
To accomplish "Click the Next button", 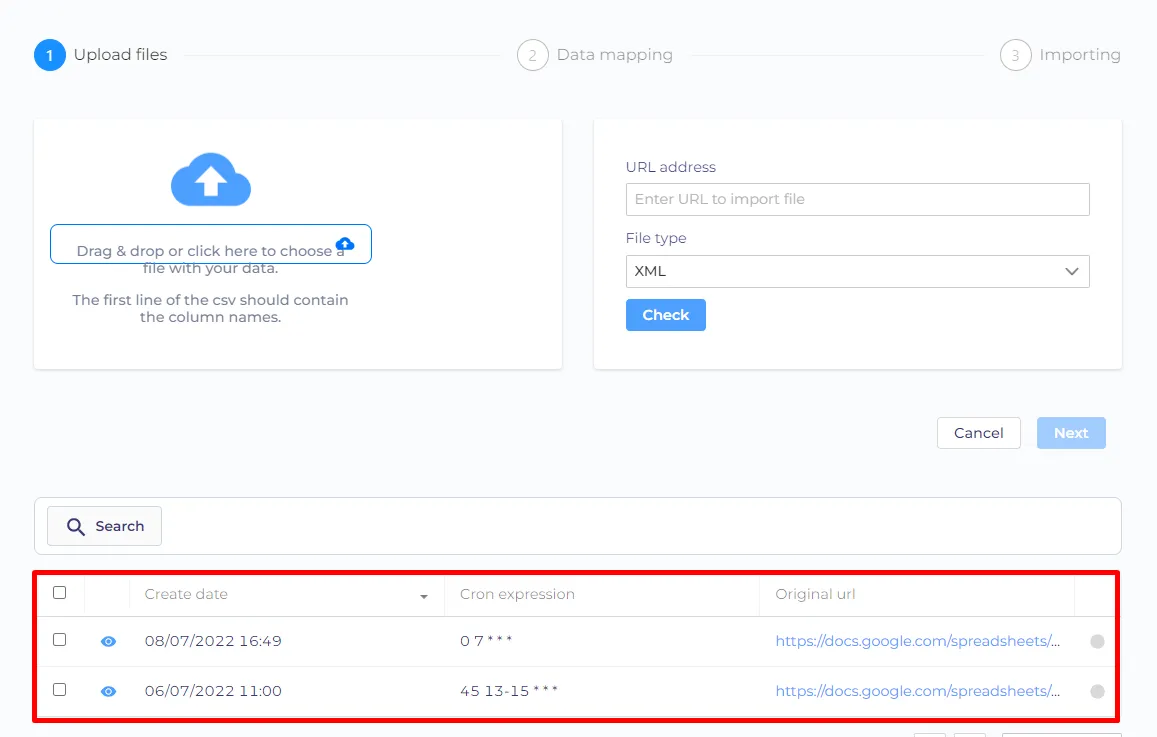I will [1071, 433].
